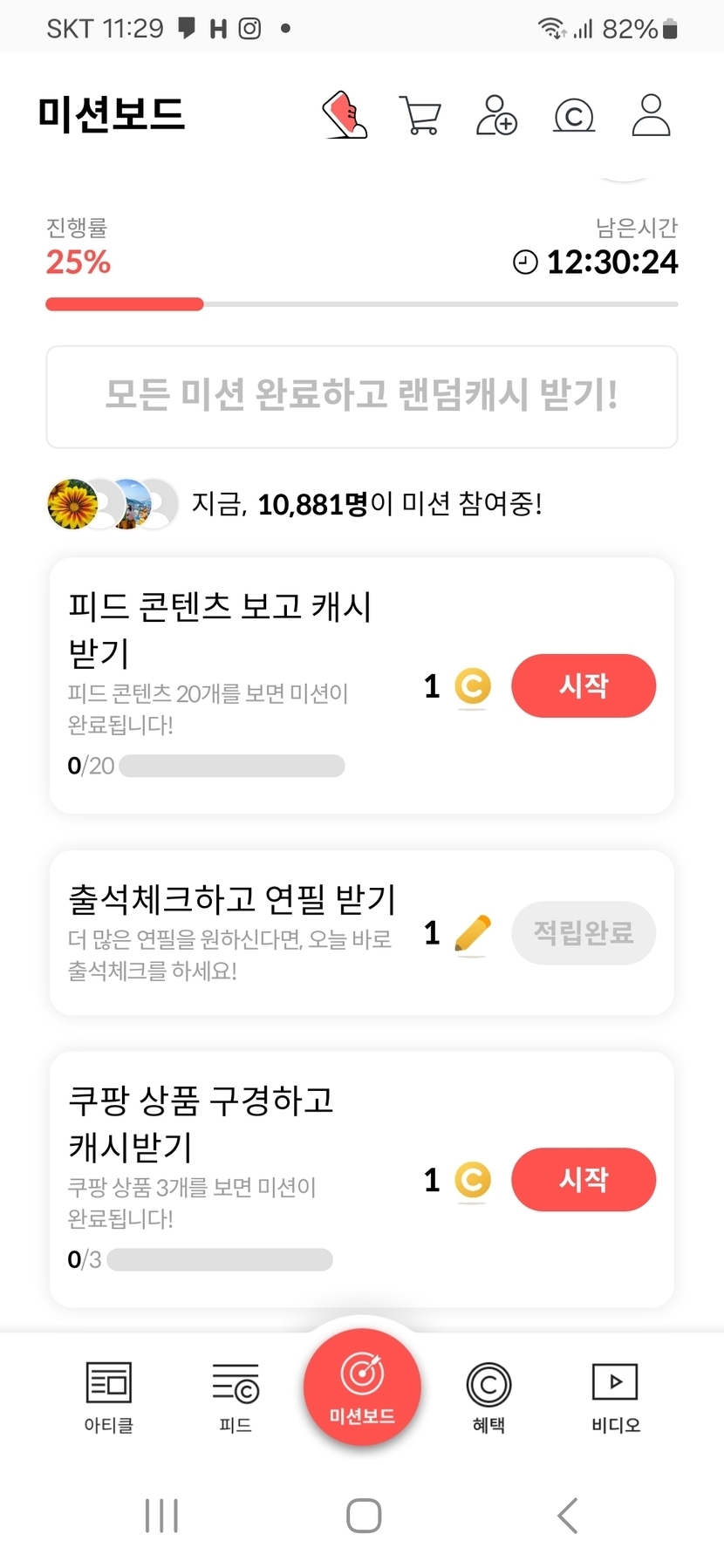Viewport: 724px width, 1568px height.
Task: Select the 미션보드 center tab
Action: tap(362, 1387)
